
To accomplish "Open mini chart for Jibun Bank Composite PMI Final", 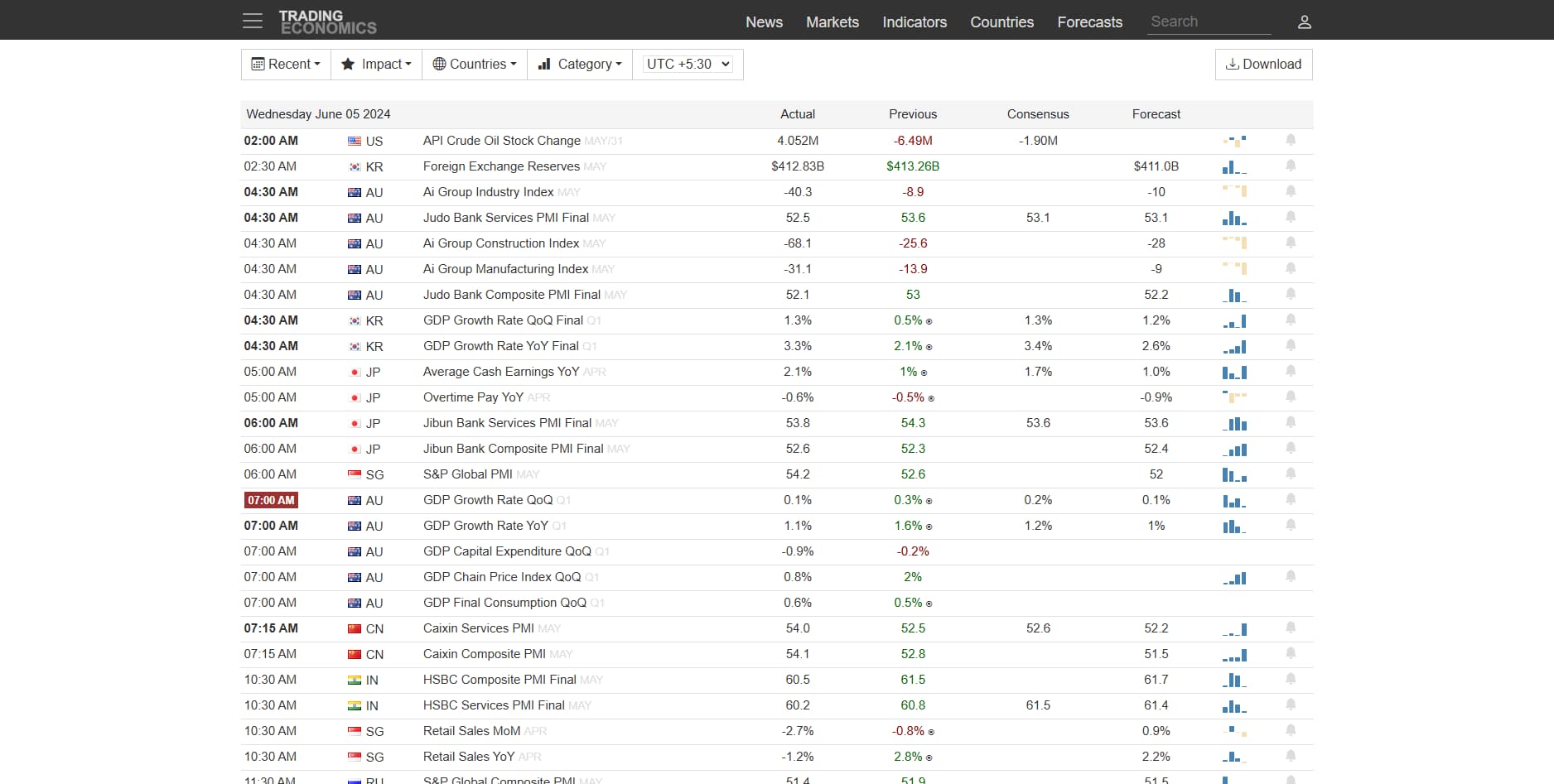I will 1234,449.
